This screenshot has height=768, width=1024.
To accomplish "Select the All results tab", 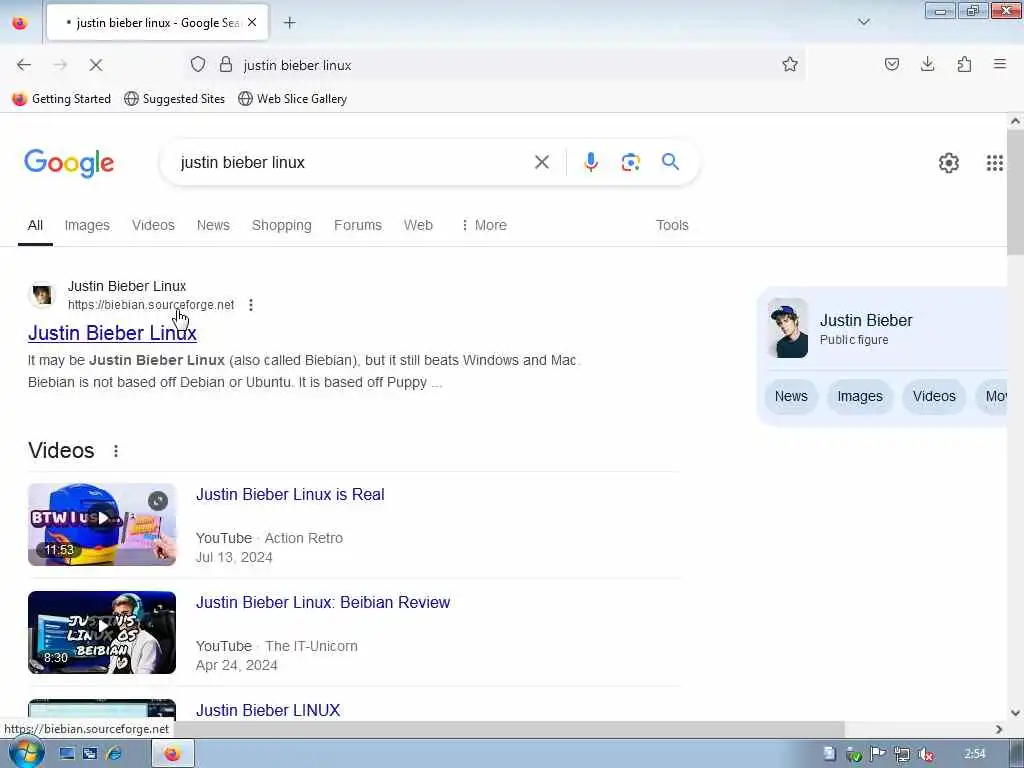I will tap(35, 225).
